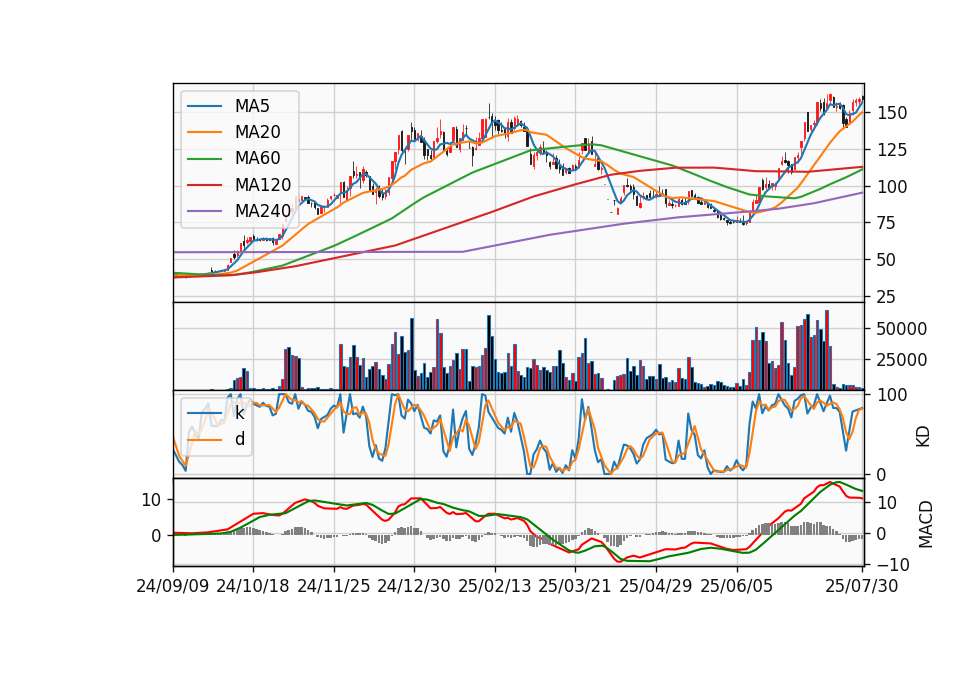Viewport: 960px width, 690px height.
Task: Click the 25/07/30 date axis label
Action: [862, 586]
